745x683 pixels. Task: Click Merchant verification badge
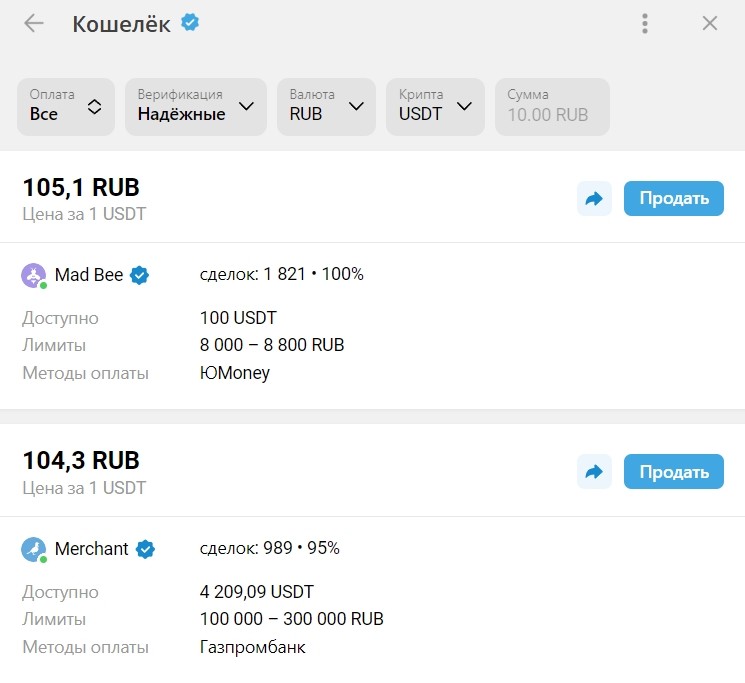pos(145,549)
